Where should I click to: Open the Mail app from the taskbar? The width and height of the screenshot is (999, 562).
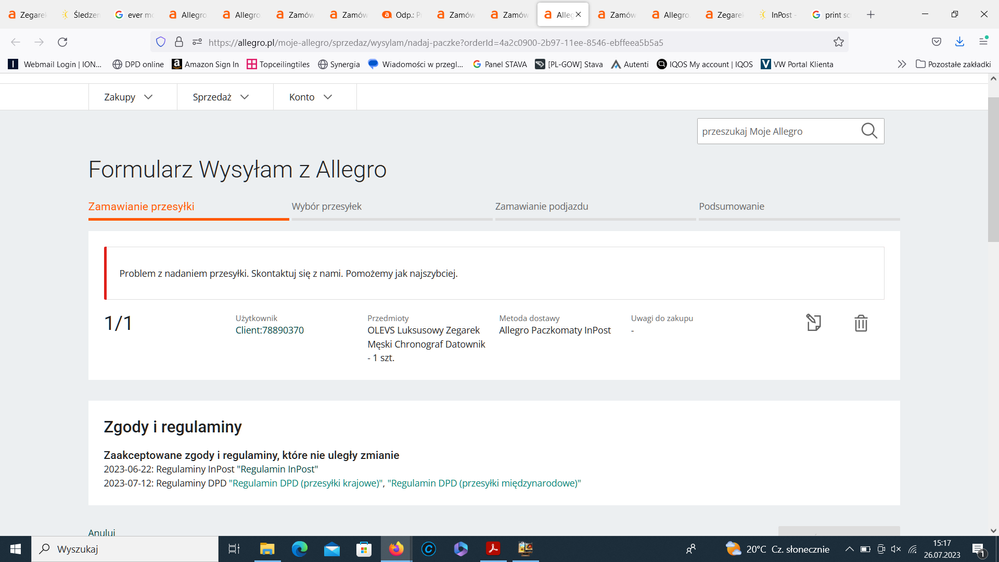[x=332, y=549]
